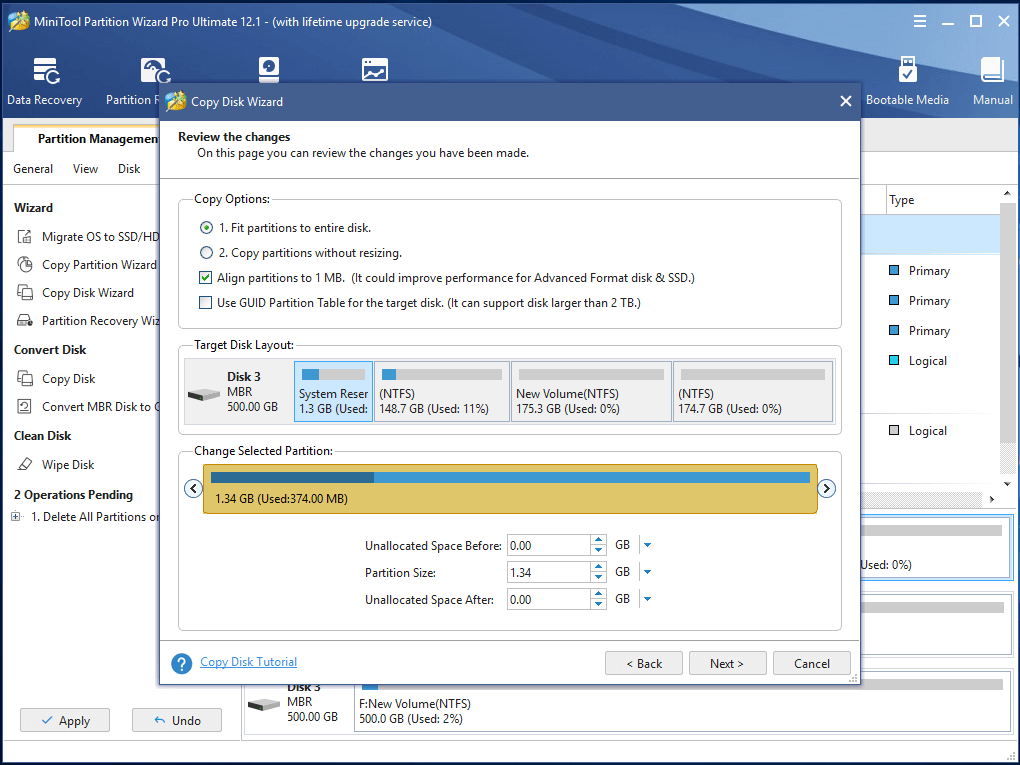
Task: Click the Bootable Media icon
Action: 907,81
